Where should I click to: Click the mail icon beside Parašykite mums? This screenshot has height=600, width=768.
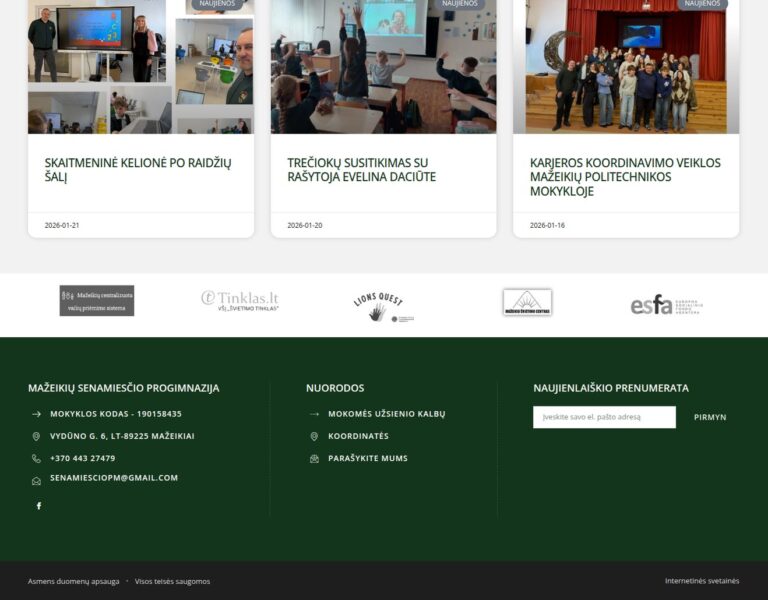[x=314, y=458]
